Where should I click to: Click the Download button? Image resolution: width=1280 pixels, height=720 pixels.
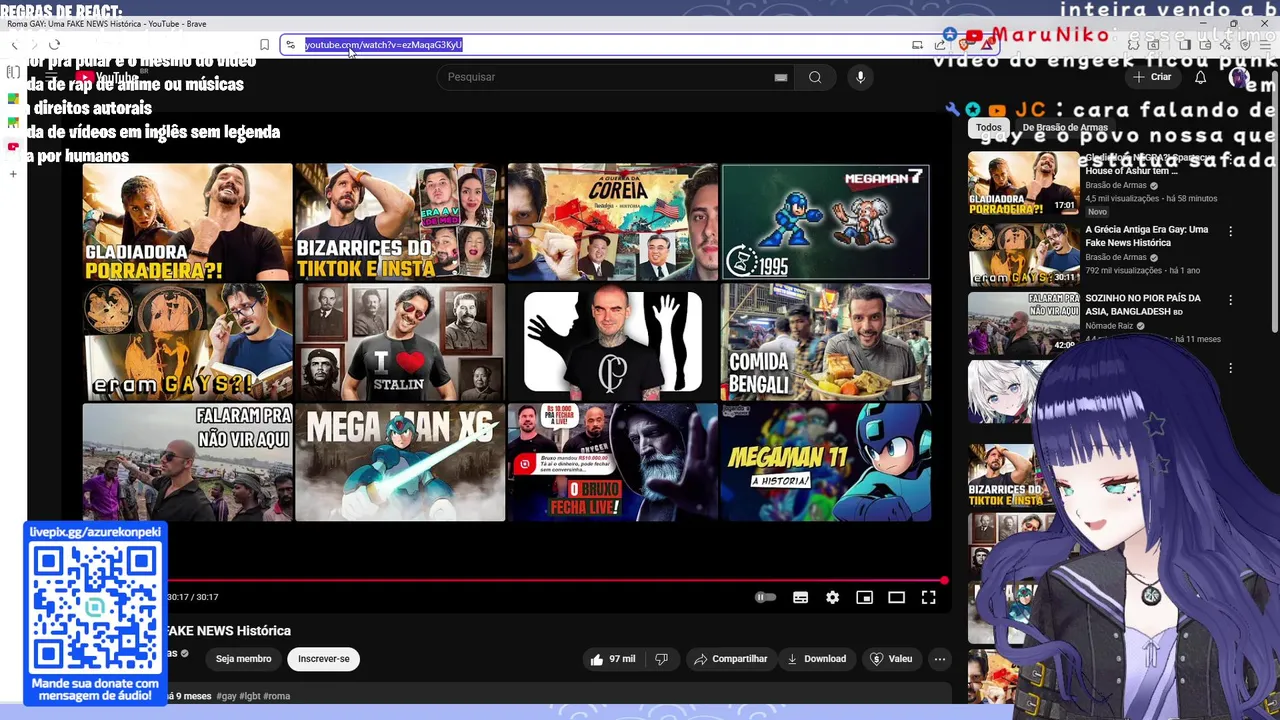coord(816,659)
